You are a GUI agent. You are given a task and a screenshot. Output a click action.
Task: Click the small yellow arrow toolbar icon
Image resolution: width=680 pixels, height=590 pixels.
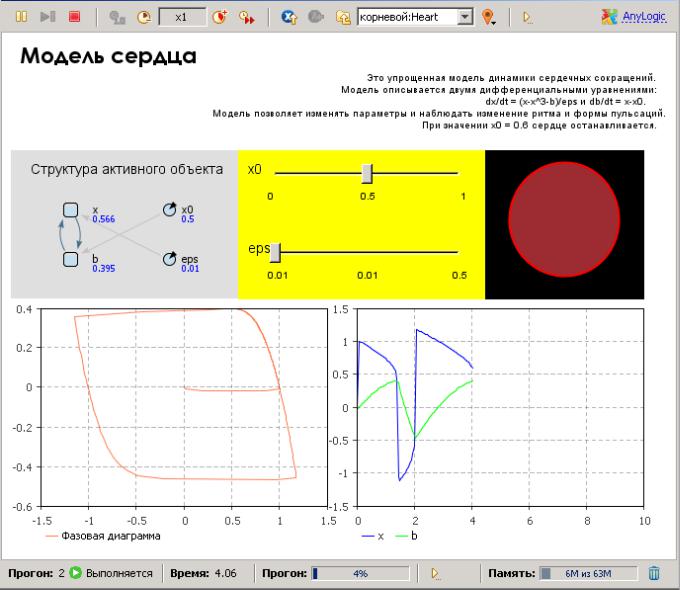pos(527,17)
